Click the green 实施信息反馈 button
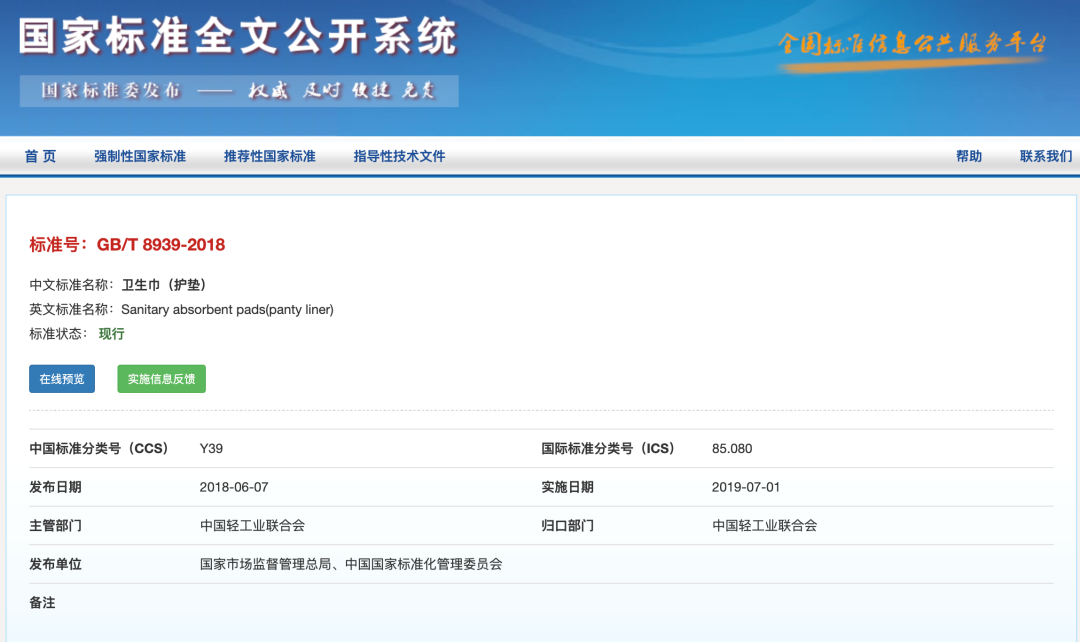The image size is (1080, 642). pyautogui.click(x=161, y=379)
